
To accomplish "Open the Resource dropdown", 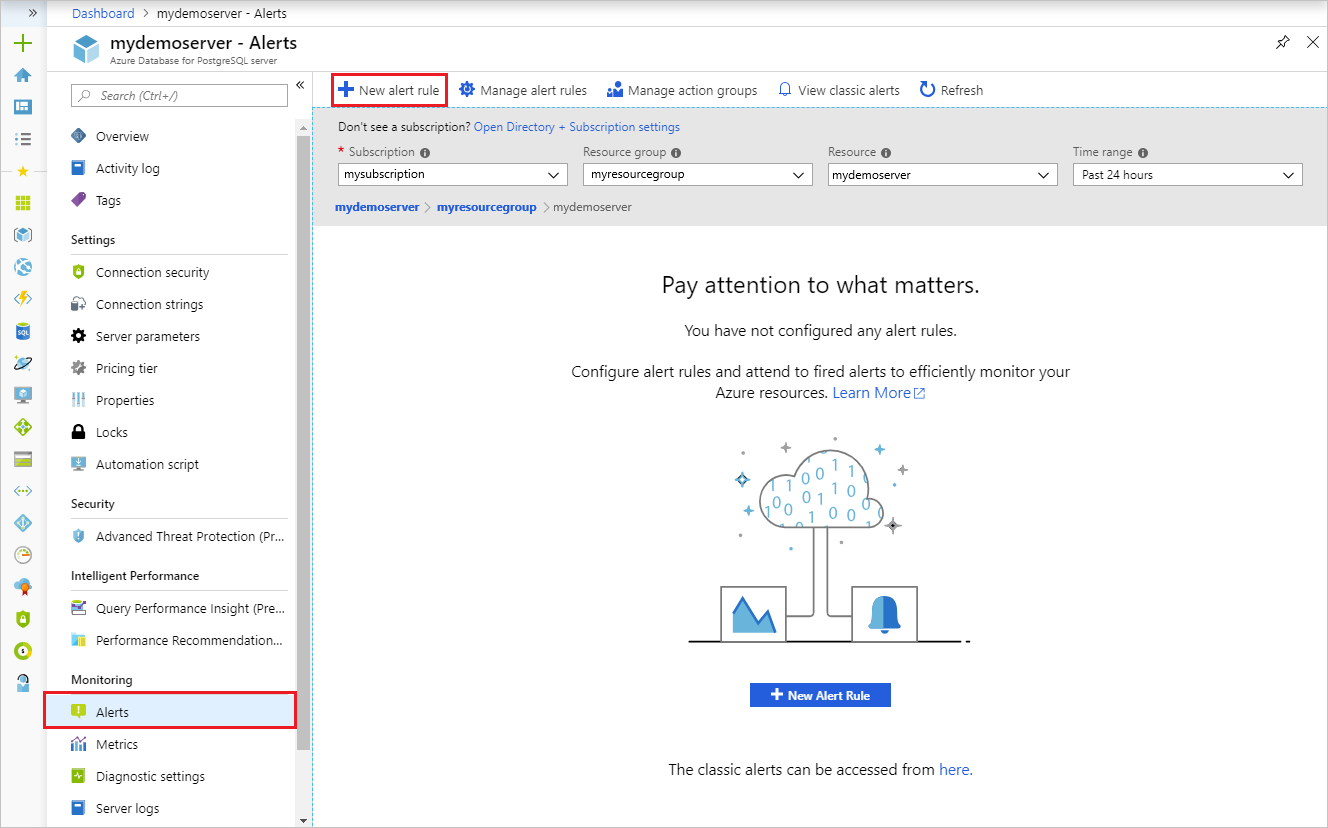I will (x=943, y=174).
